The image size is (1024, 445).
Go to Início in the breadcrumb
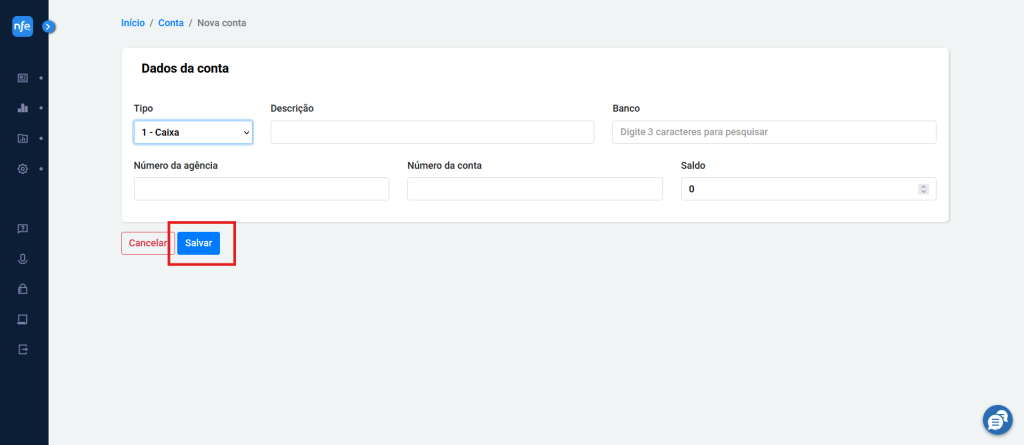133,23
